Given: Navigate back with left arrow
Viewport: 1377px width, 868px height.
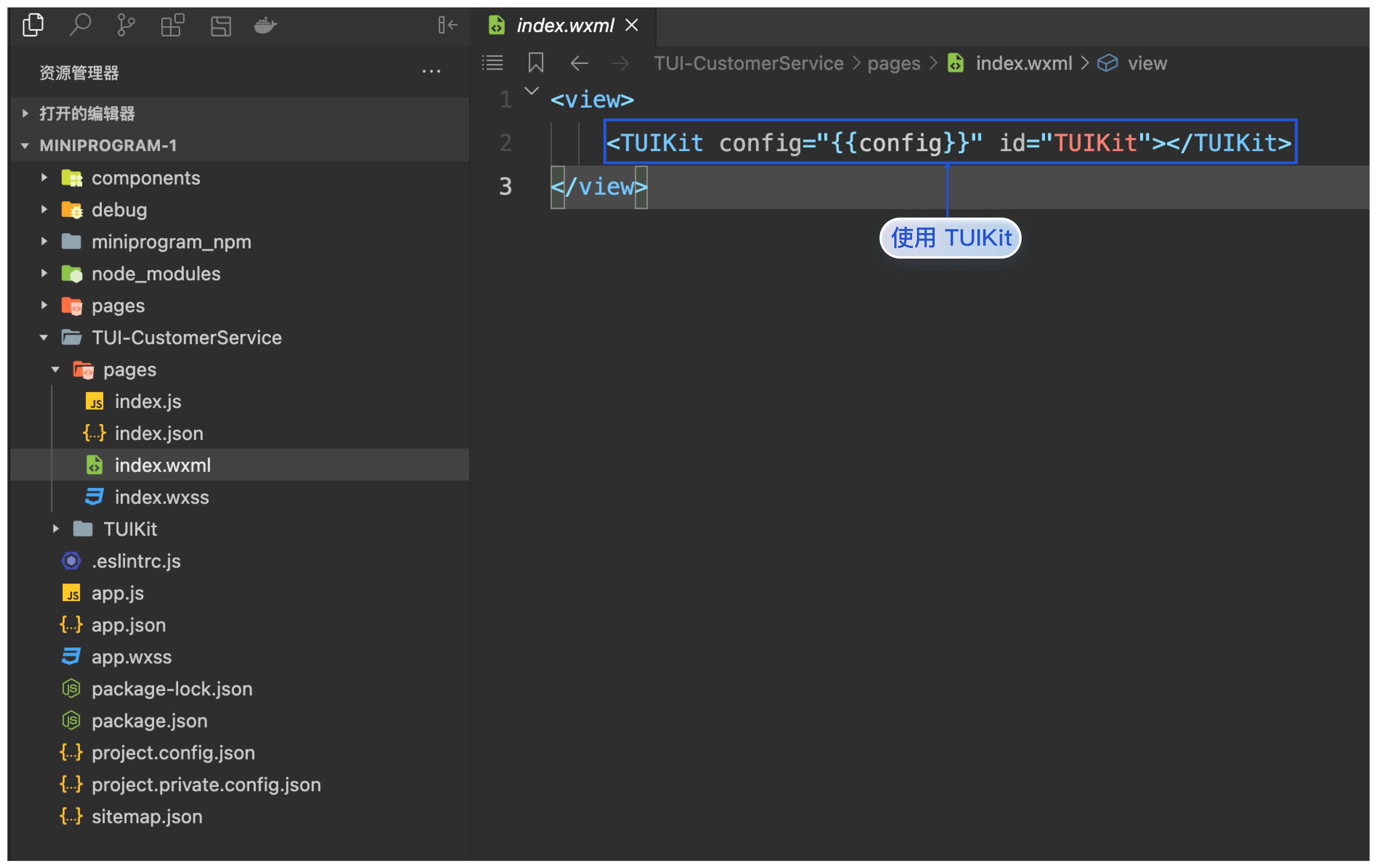Looking at the screenshot, I should tap(579, 63).
